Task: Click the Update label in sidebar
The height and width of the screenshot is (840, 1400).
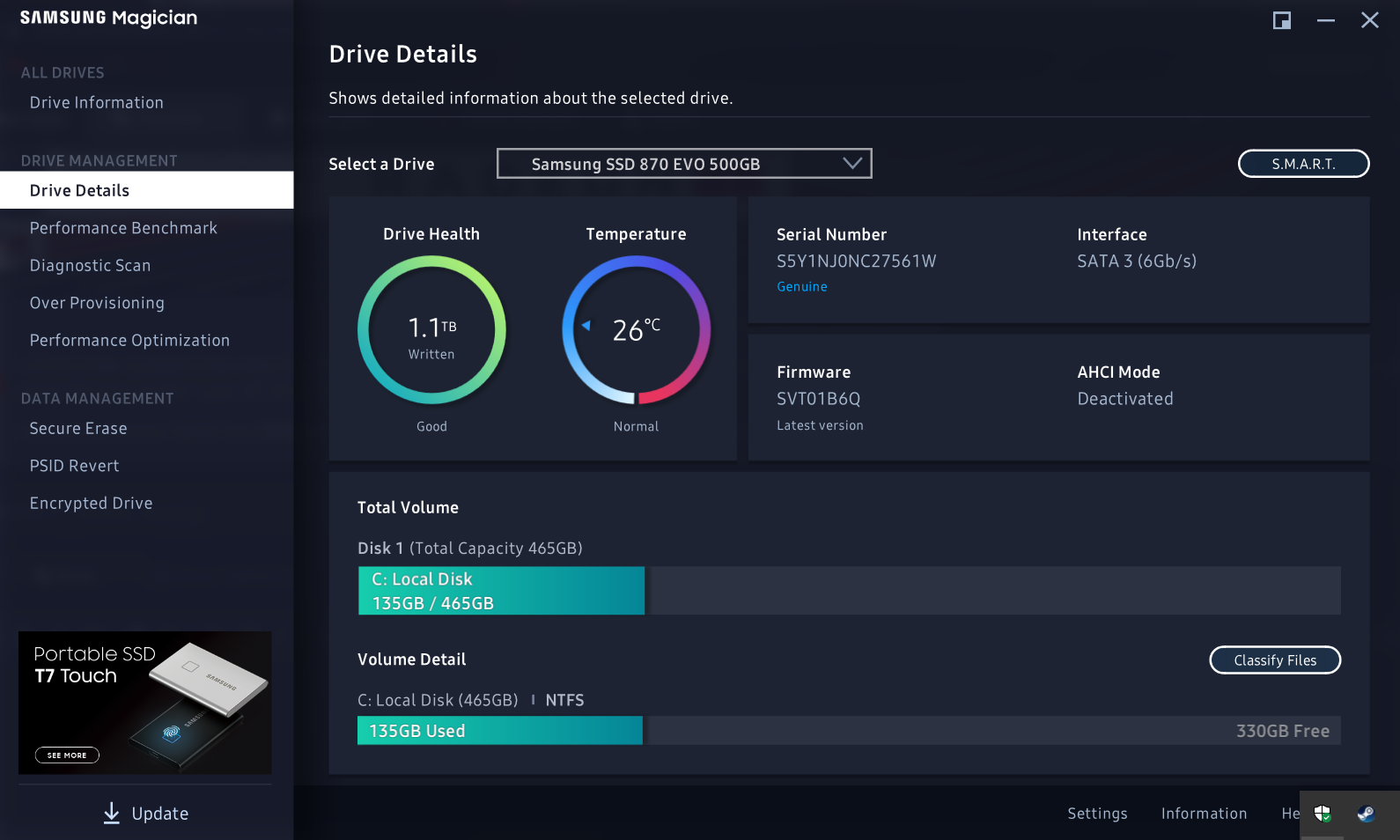Action: coord(160,814)
